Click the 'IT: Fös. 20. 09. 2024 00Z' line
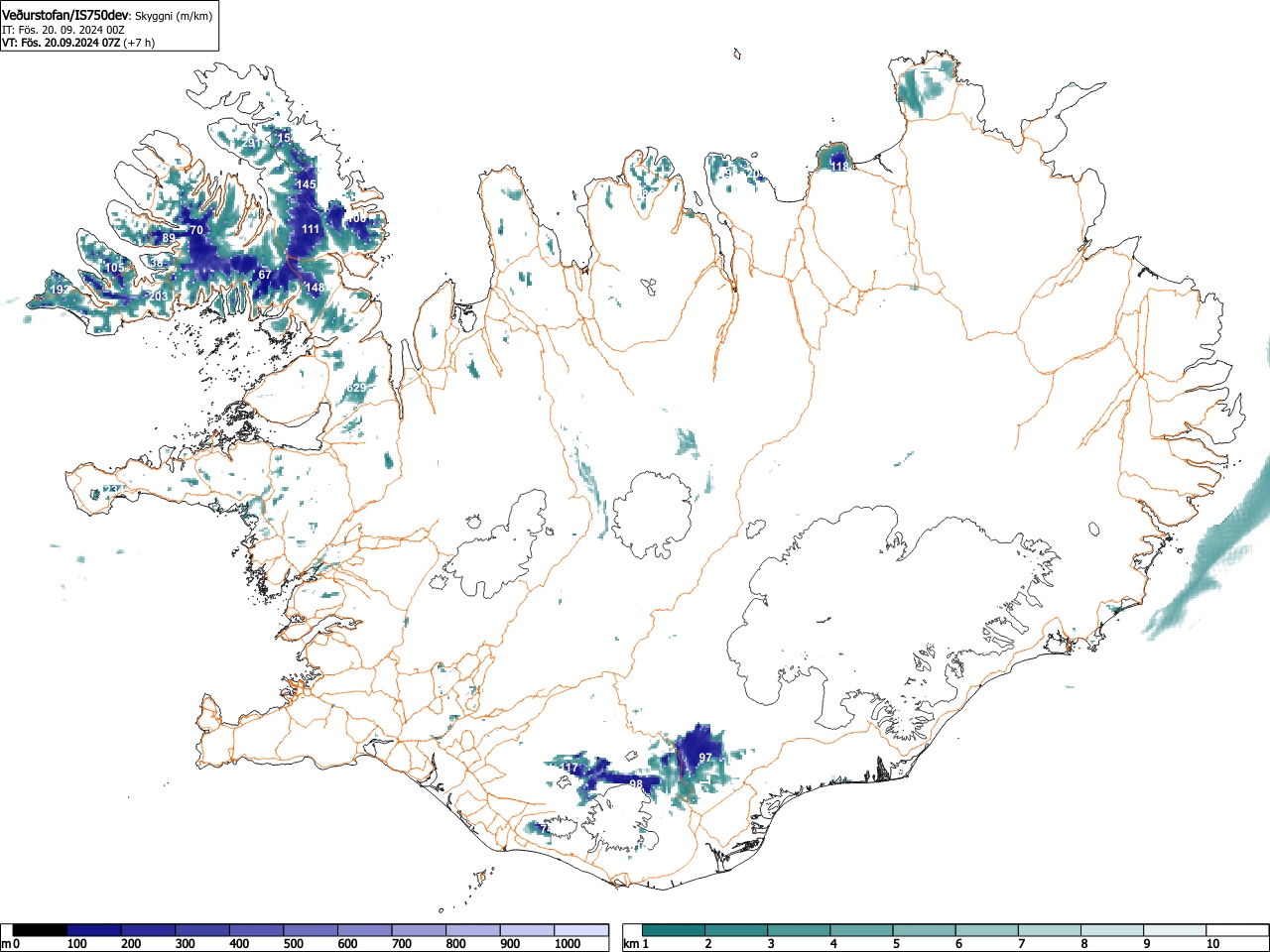This screenshot has width=1270, height=952. click(x=63, y=30)
